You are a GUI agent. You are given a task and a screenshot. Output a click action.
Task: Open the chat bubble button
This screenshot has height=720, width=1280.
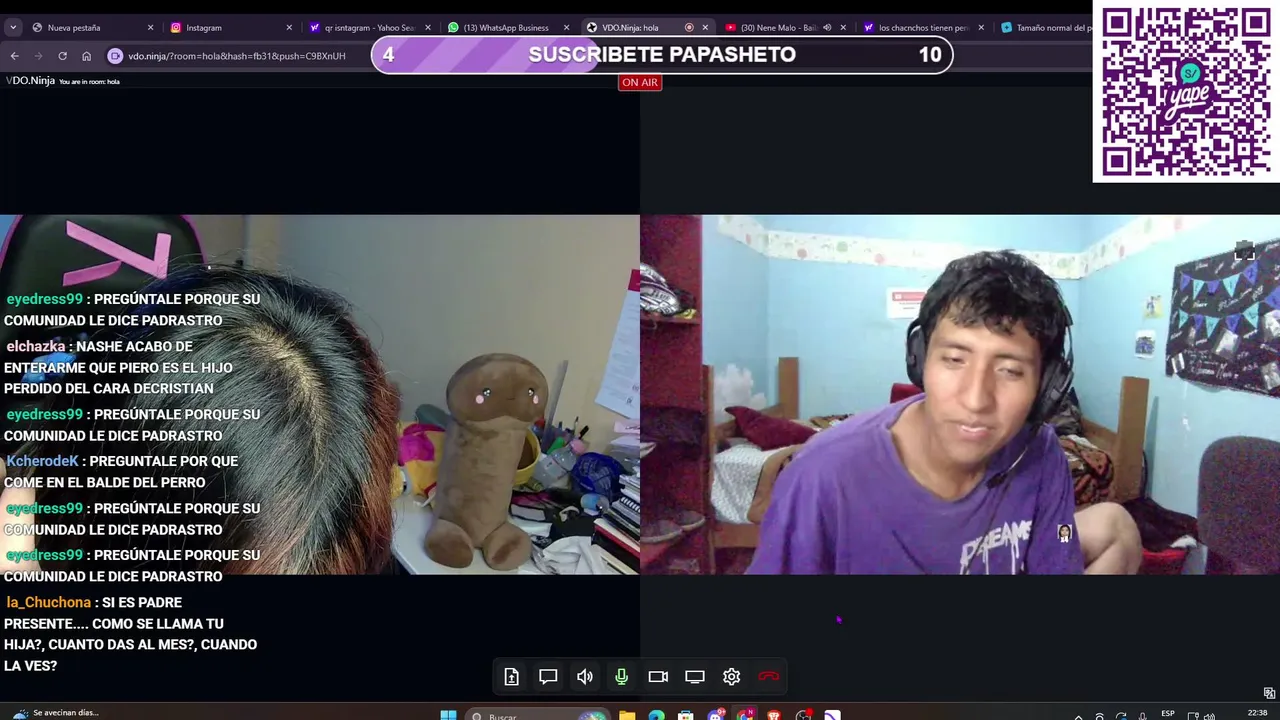pyautogui.click(x=548, y=677)
